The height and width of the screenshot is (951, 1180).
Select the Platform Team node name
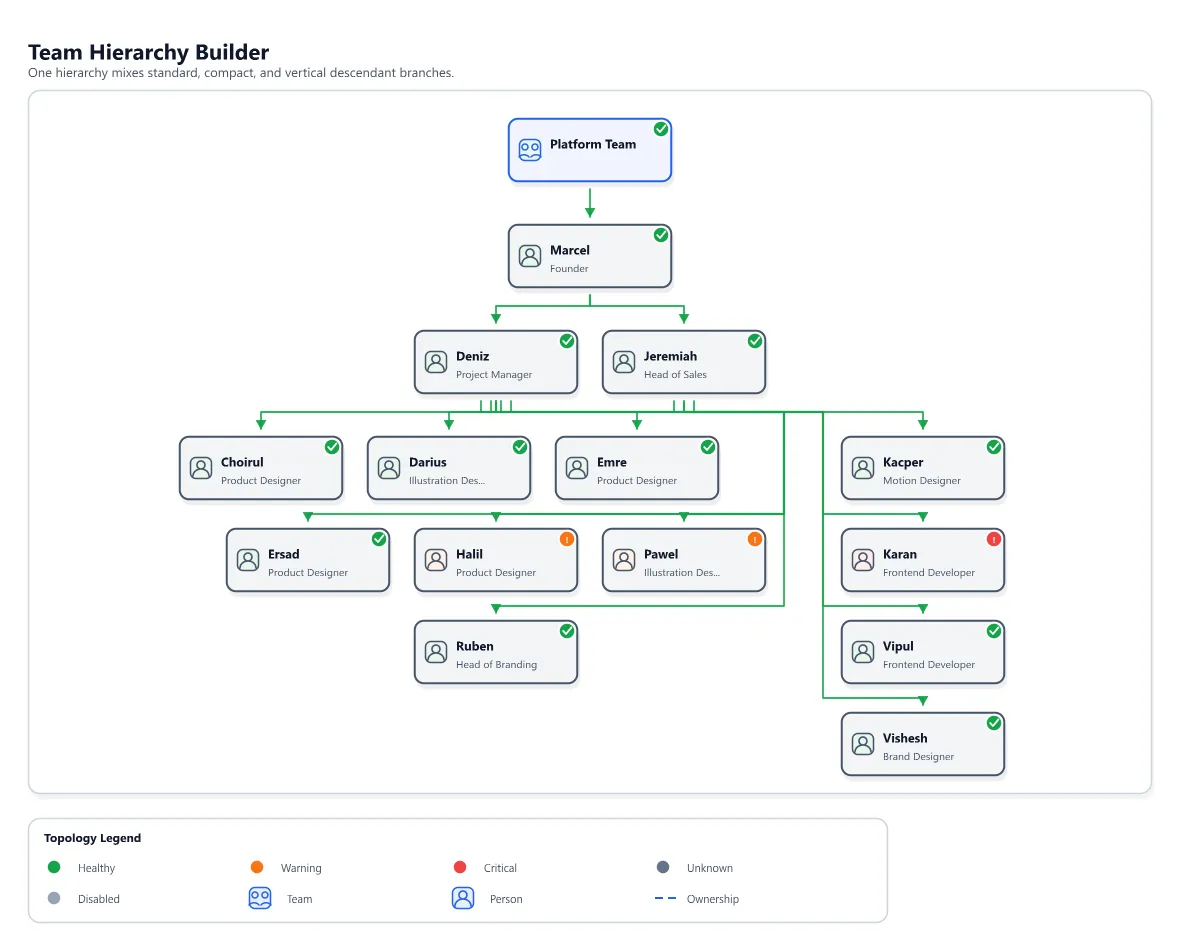[593, 144]
